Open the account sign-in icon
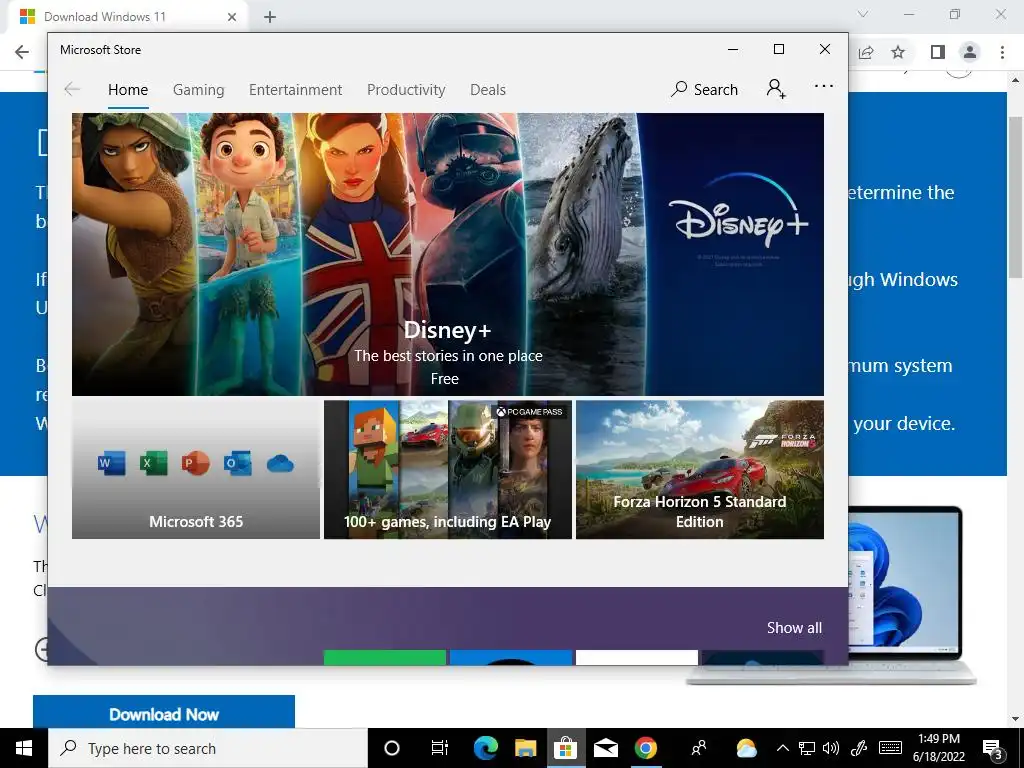The width and height of the screenshot is (1024, 768). (776, 88)
